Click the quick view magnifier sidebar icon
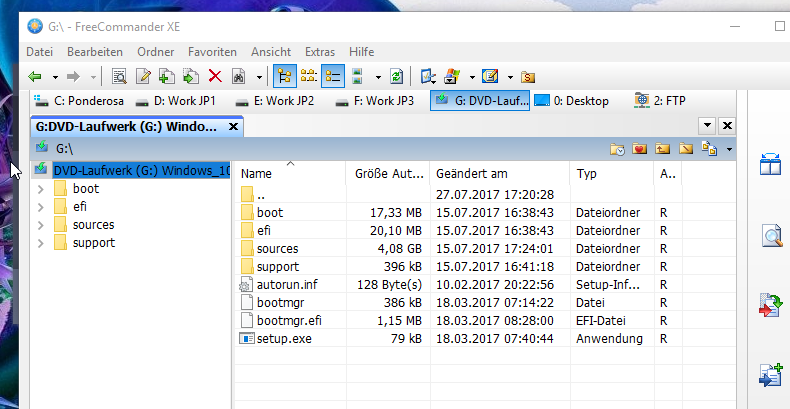Screen dimensions: 790x409 (771, 236)
